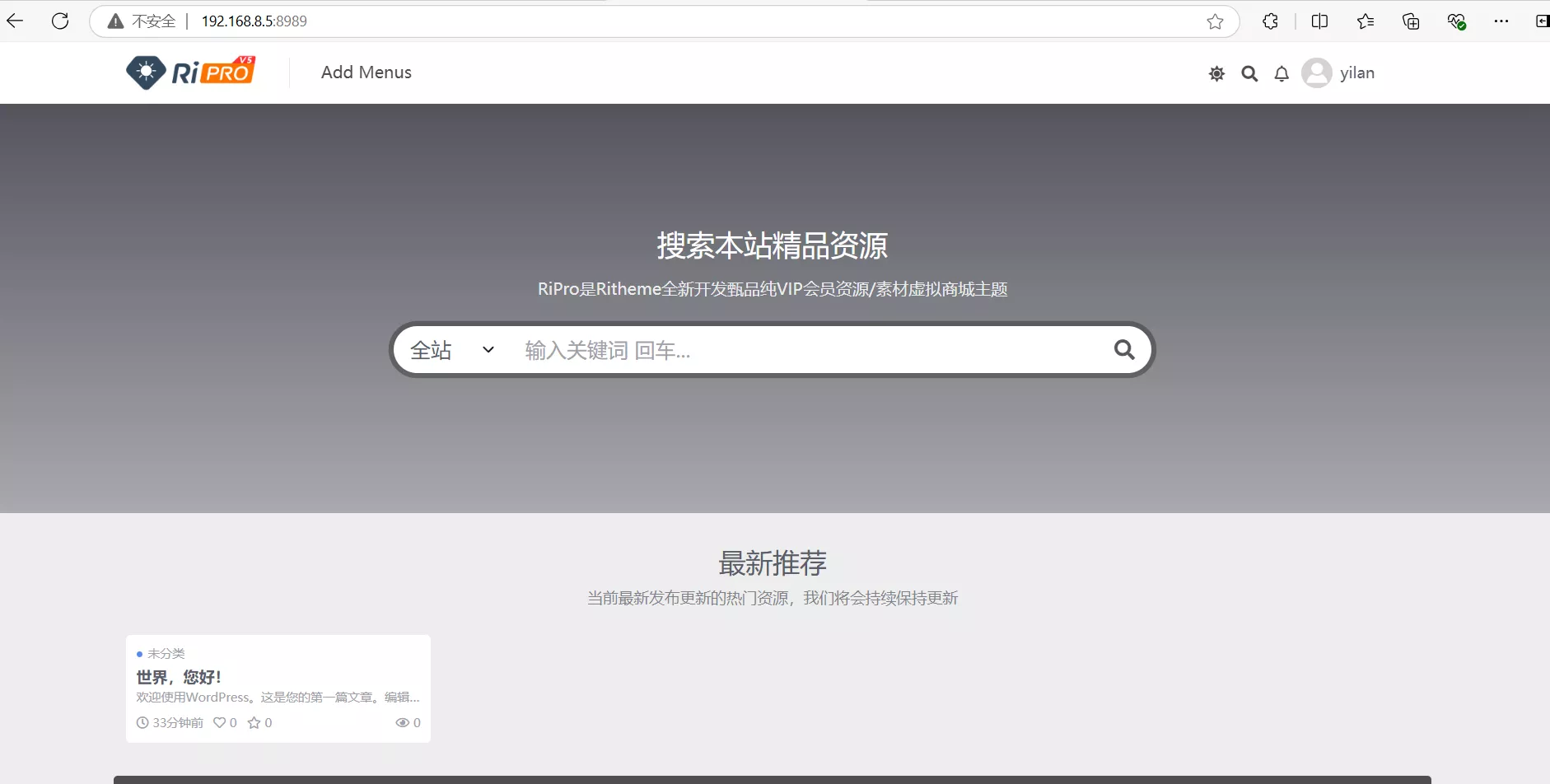Open the browser extensions puzzle icon
This screenshot has width=1550, height=784.
pyautogui.click(x=1270, y=21)
